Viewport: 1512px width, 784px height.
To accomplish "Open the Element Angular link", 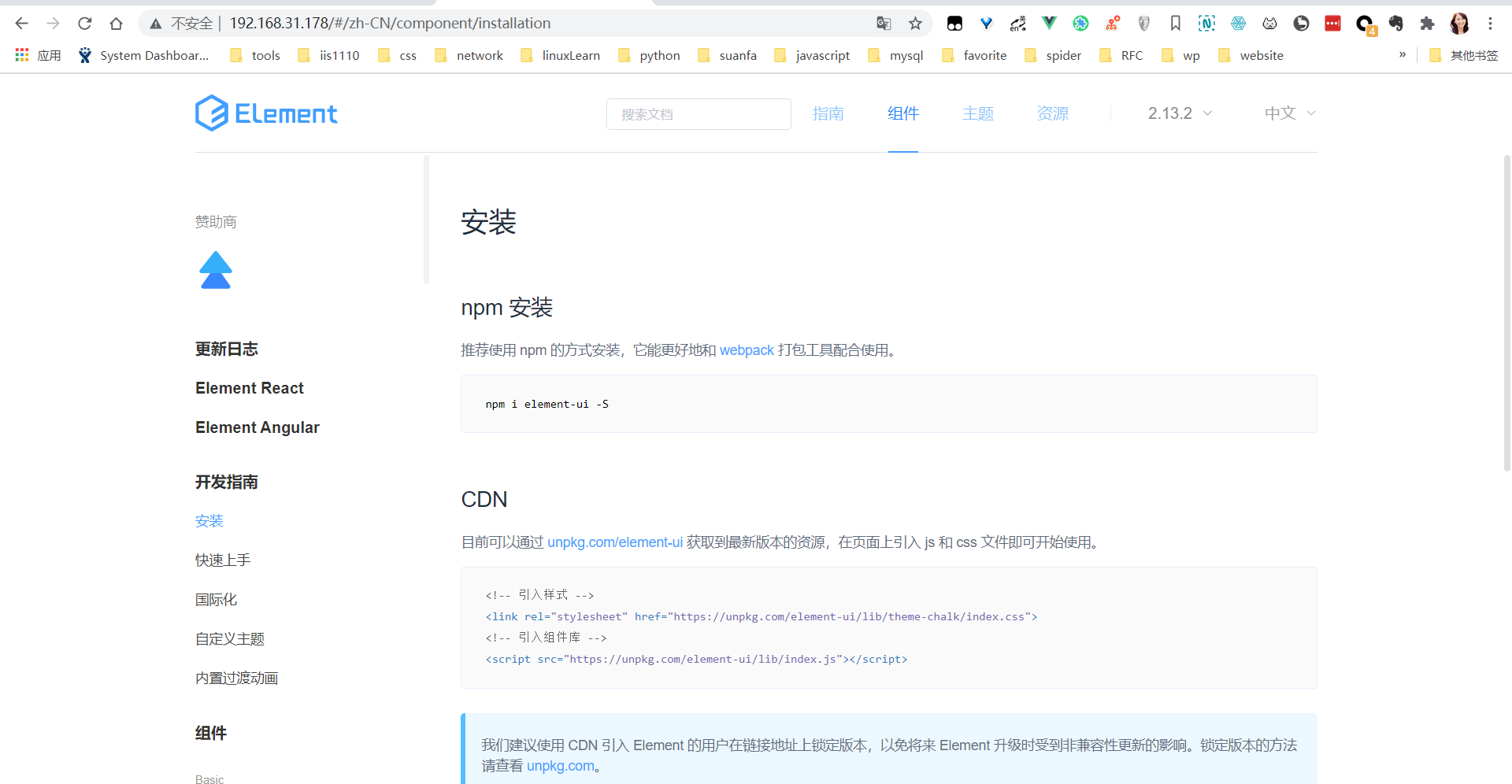I will [x=258, y=427].
